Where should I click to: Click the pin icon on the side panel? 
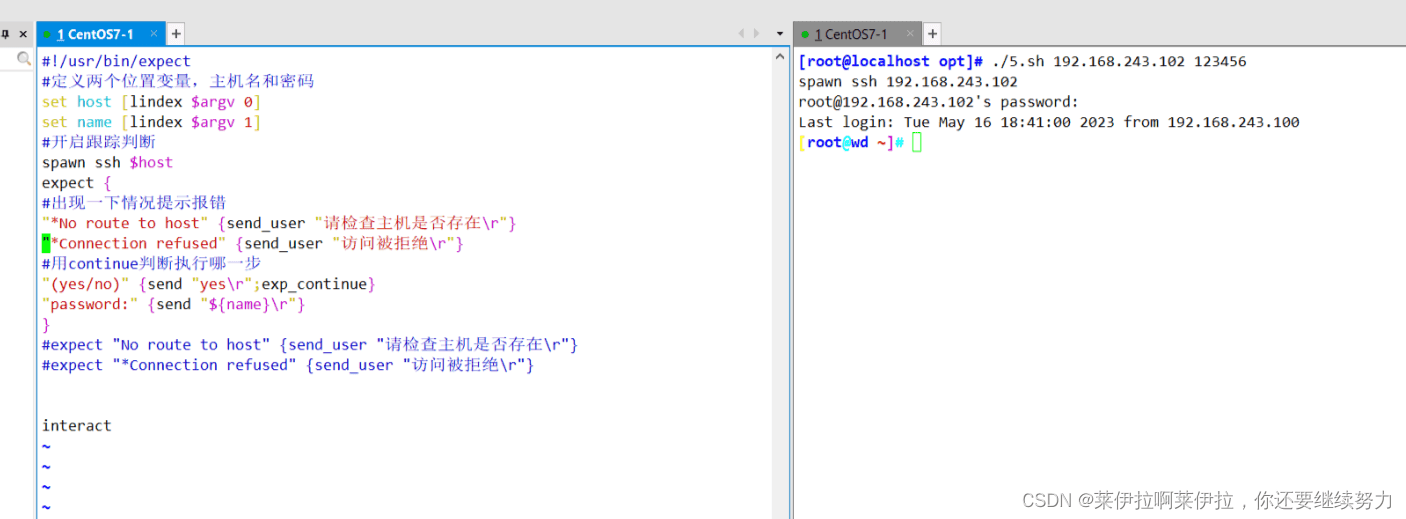click(x=6, y=34)
